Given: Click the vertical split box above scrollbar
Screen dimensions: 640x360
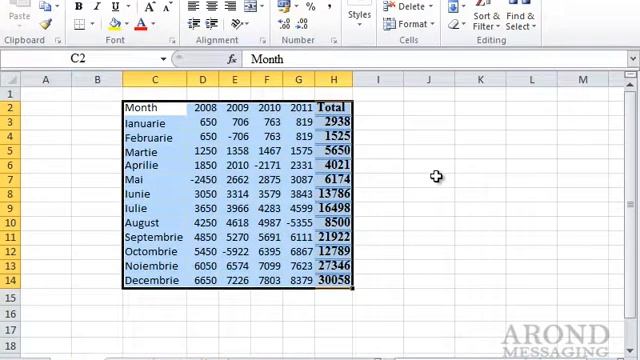Looking at the screenshot, I should 630,75.
